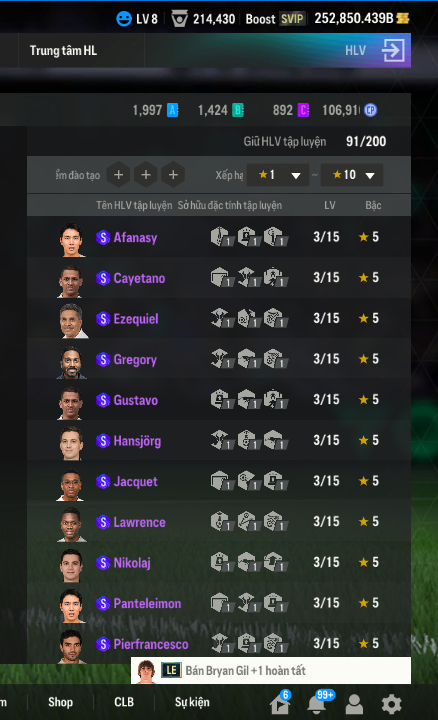Click the first plus training slot
The width and height of the screenshot is (438, 720).
pyautogui.click(x=118, y=175)
